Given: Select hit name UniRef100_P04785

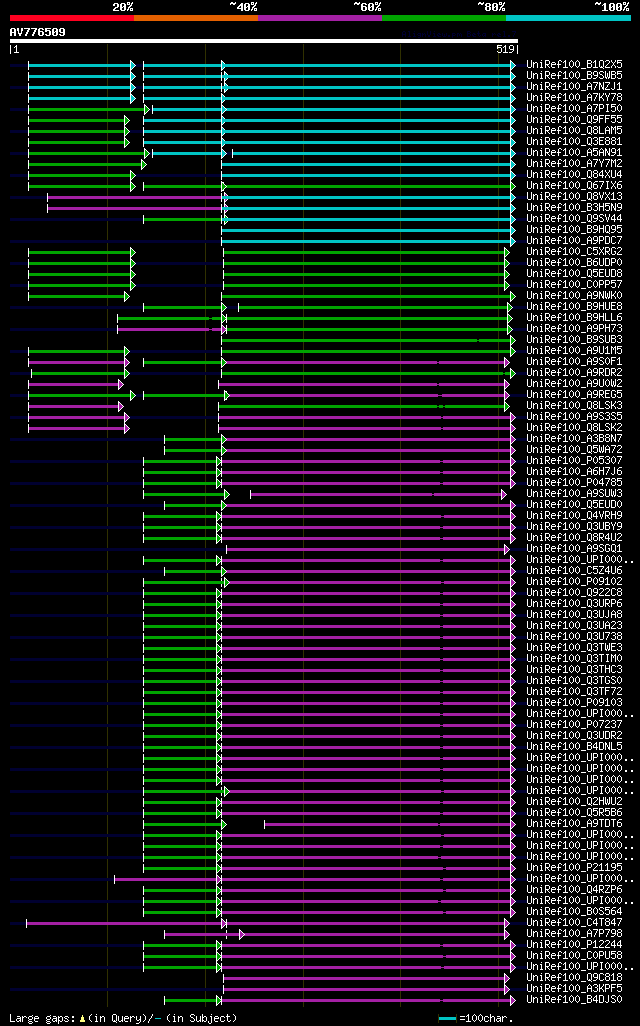Looking at the screenshot, I should coord(575,483).
